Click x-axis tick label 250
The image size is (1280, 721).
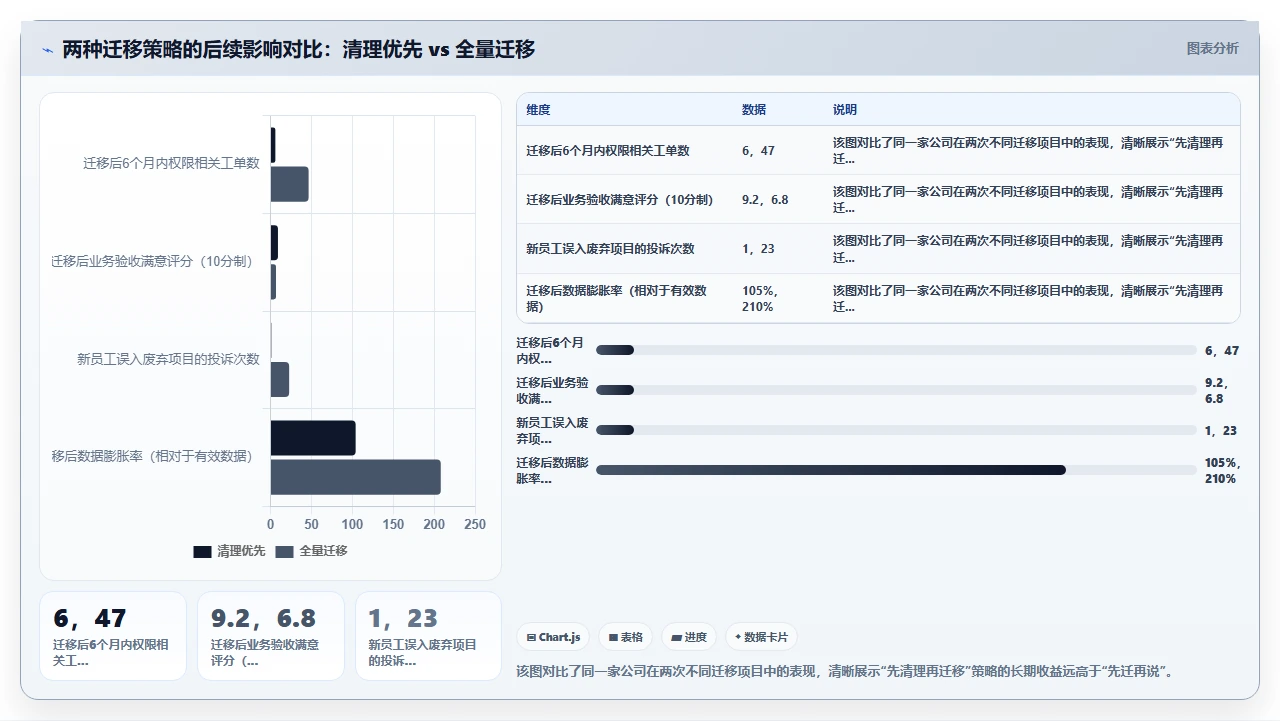(x=475, y=524)
